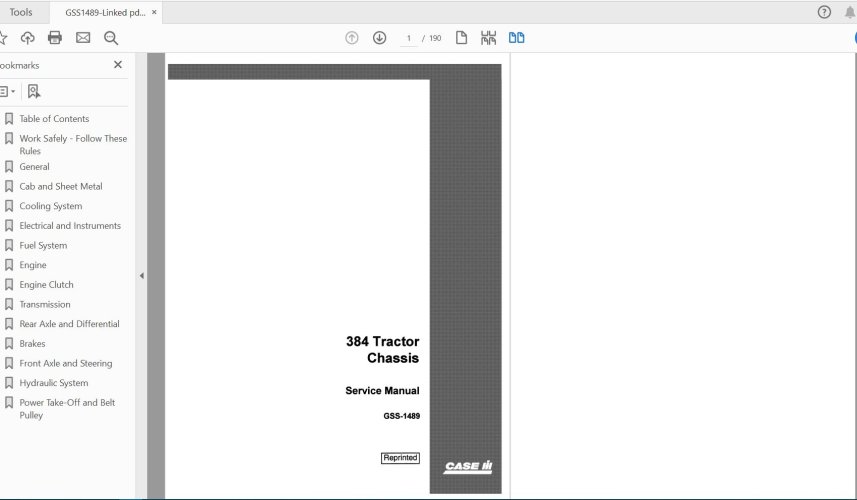The image size is (857, 500).
Task: Open the Hydraulic System bookmark
Action: coord(53,383)
